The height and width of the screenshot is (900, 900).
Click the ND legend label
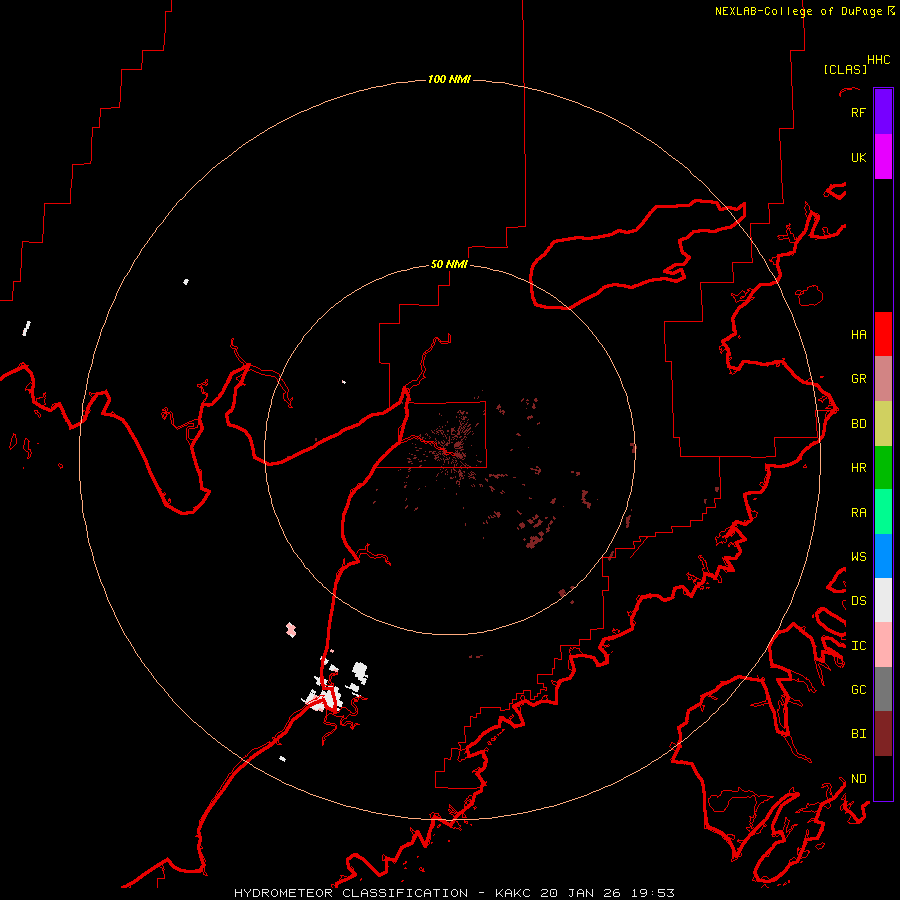coord(858,778)
